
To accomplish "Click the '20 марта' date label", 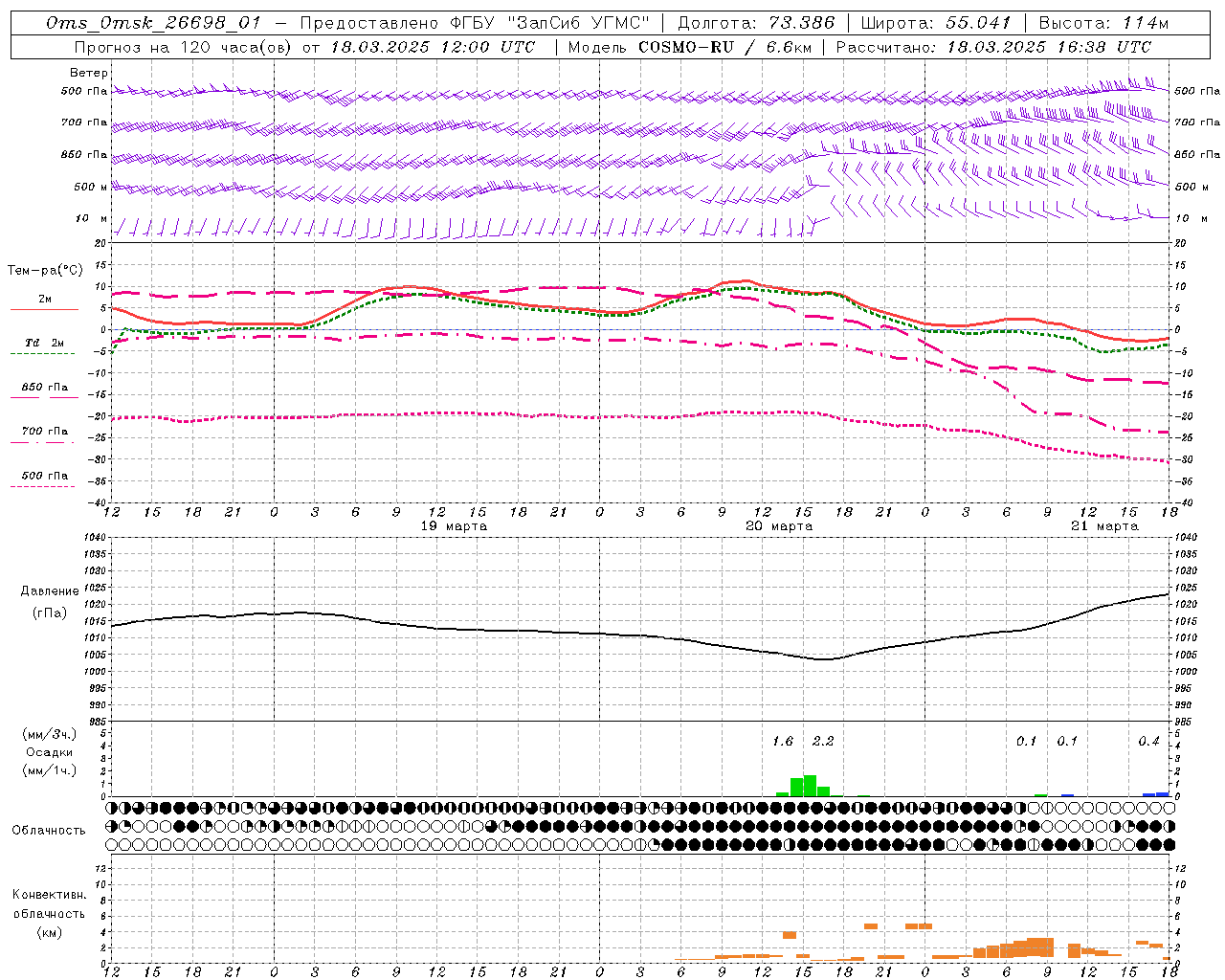I will pyautogui.click(x=780, y=526).
